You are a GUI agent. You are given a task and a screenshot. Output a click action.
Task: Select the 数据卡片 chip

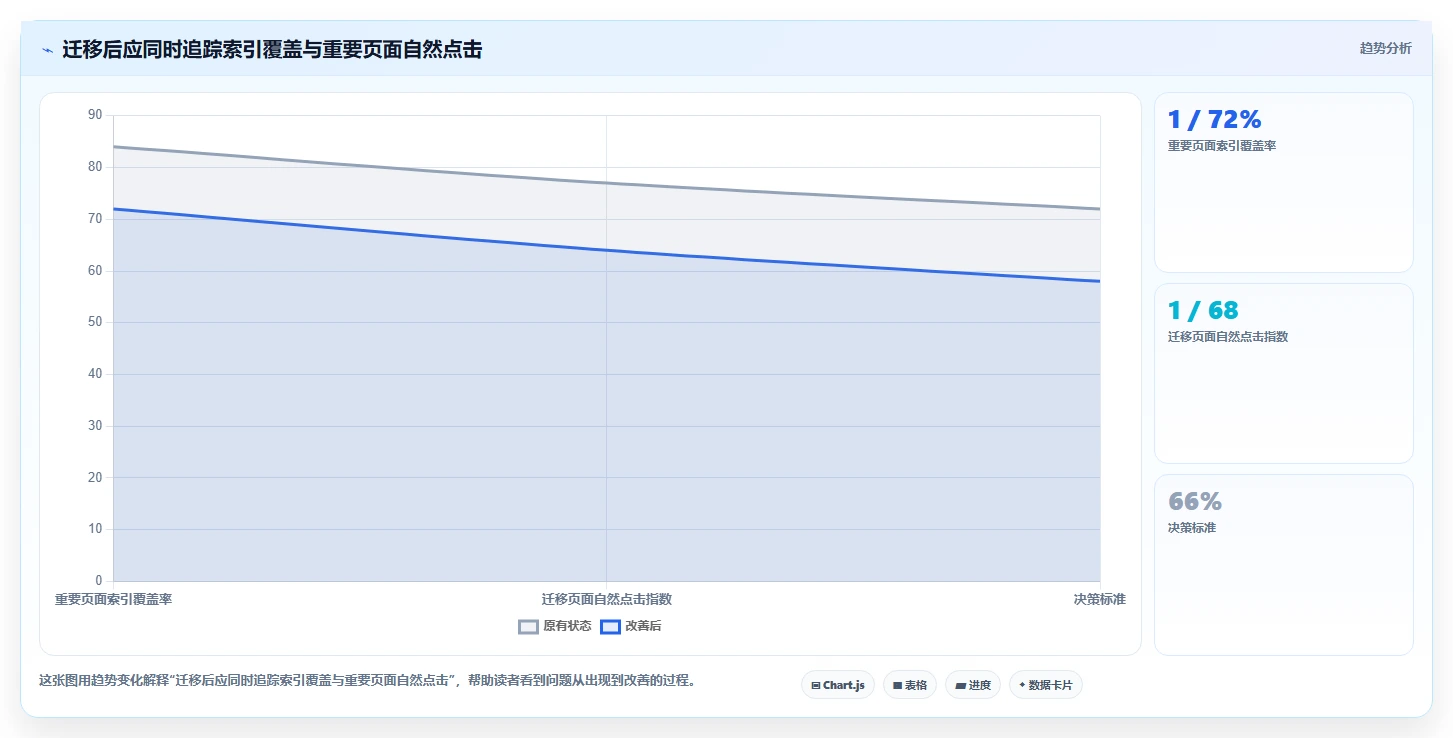pos(1045,685)
